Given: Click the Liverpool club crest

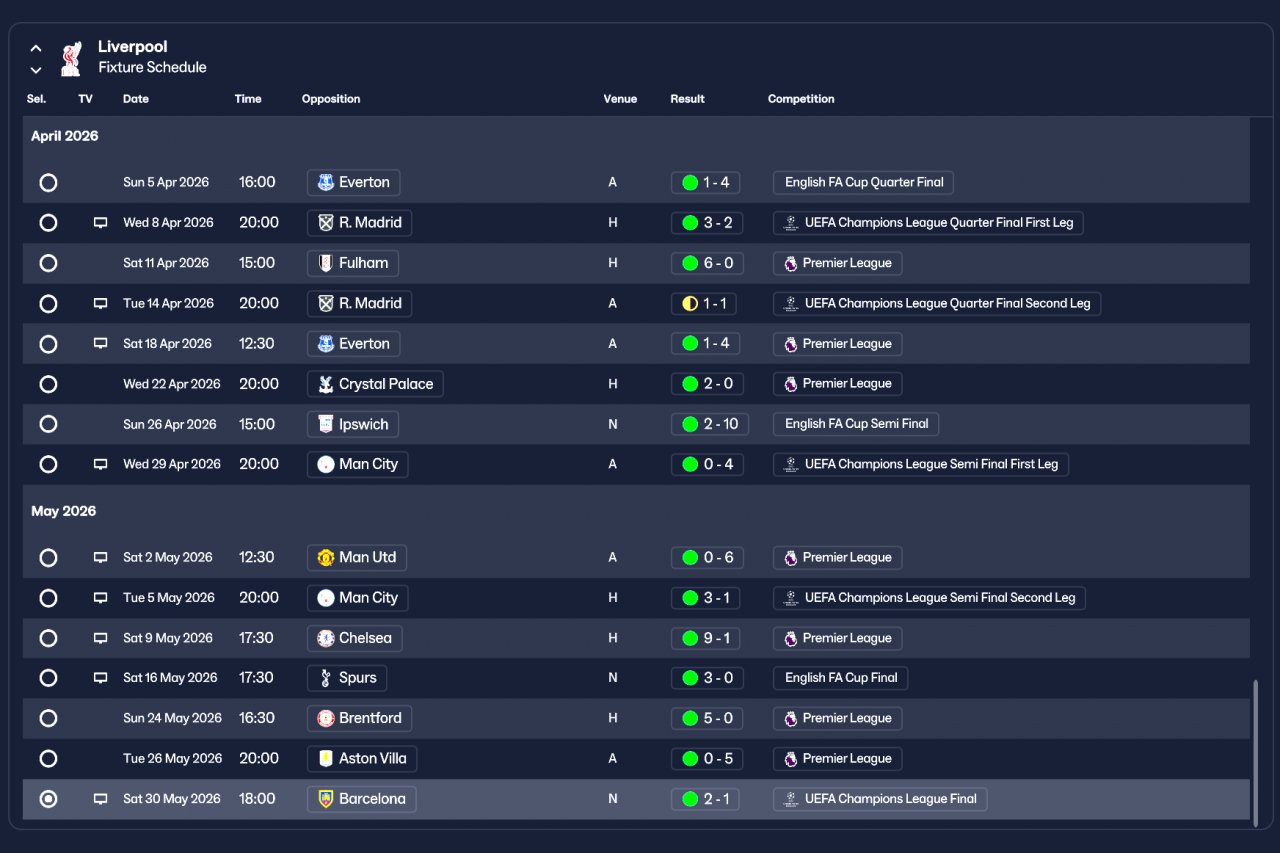Looking at the screenshot, I should click(x=71, y=58).
